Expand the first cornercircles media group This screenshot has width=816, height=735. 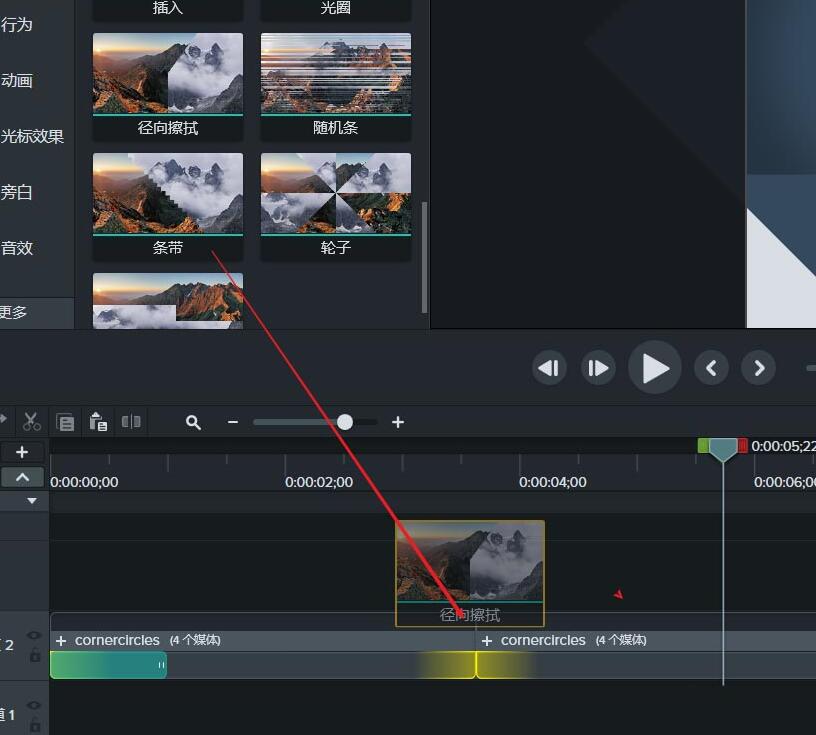[x=62, y=640]
